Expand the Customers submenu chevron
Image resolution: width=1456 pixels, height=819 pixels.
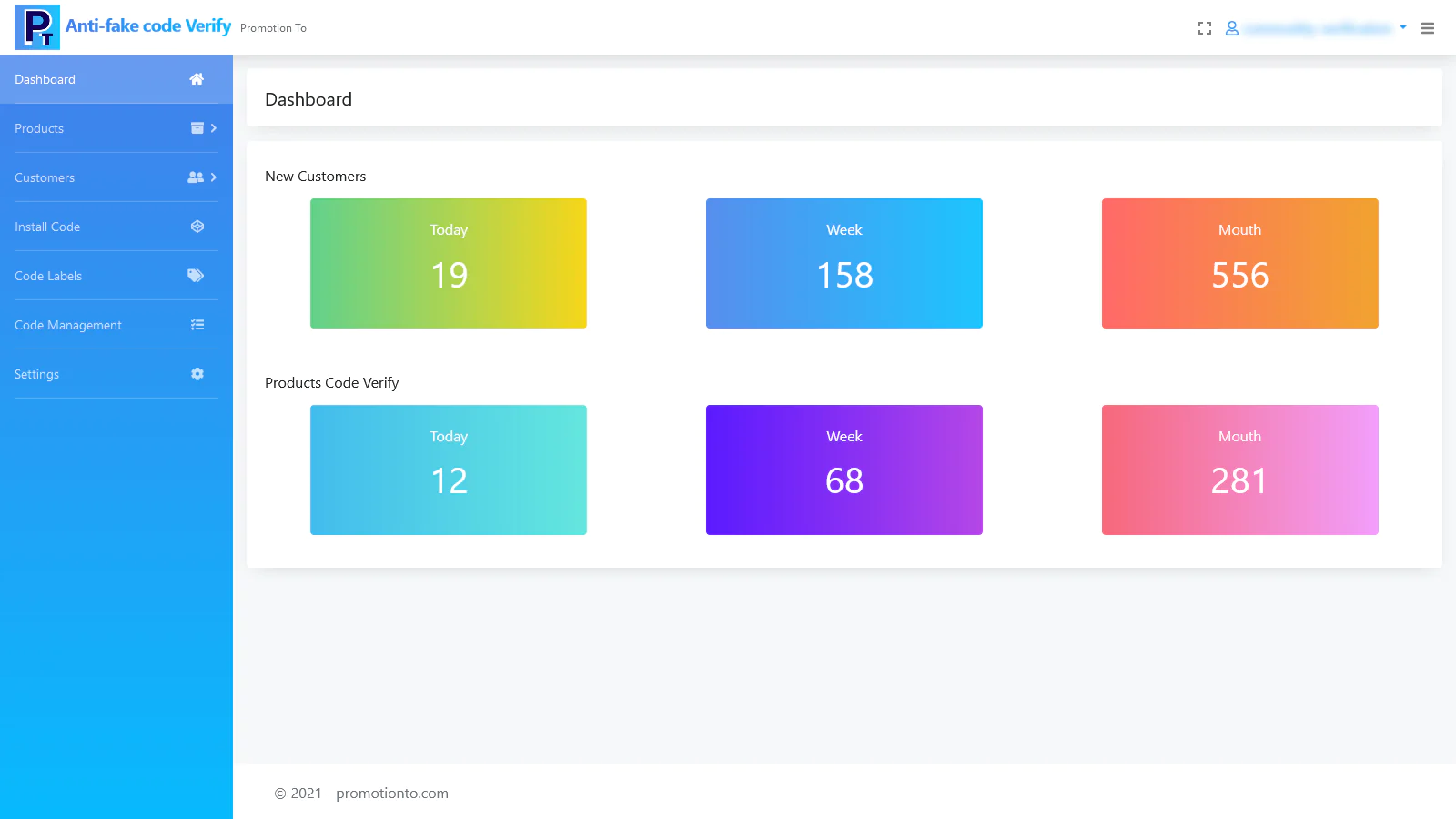pyautogui.click(x=214, y=177)
